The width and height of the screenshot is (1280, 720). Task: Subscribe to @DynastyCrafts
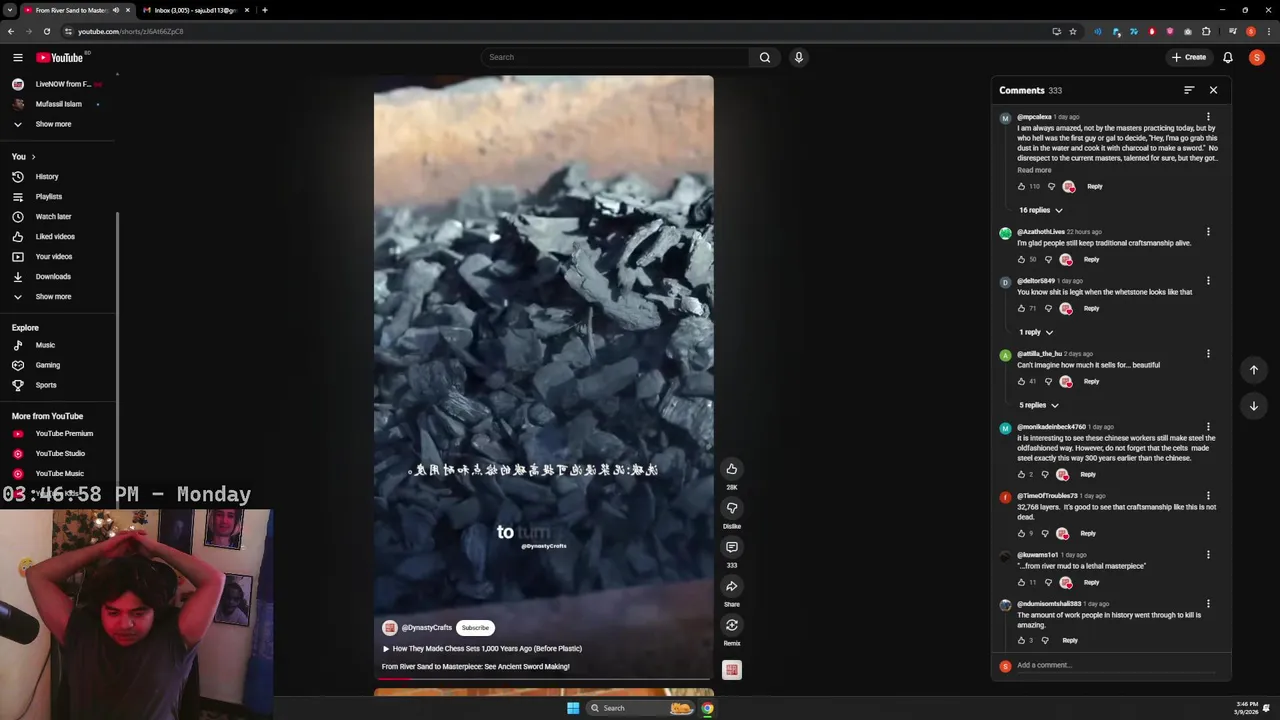475,628
